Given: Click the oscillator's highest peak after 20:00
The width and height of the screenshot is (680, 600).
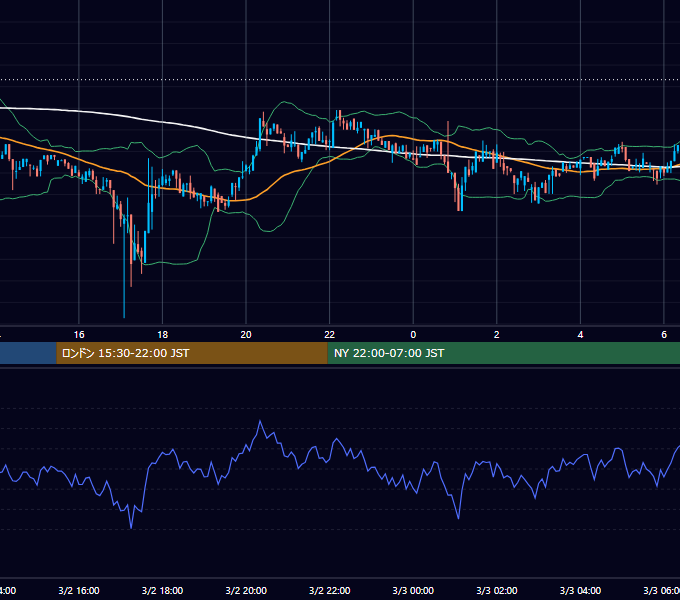Looking at the screenshot, I should point(260,421).
